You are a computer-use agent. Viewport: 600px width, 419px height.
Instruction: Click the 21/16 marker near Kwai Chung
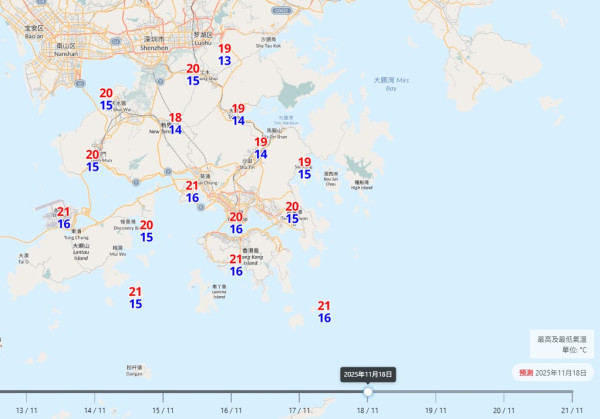[192, 192]
